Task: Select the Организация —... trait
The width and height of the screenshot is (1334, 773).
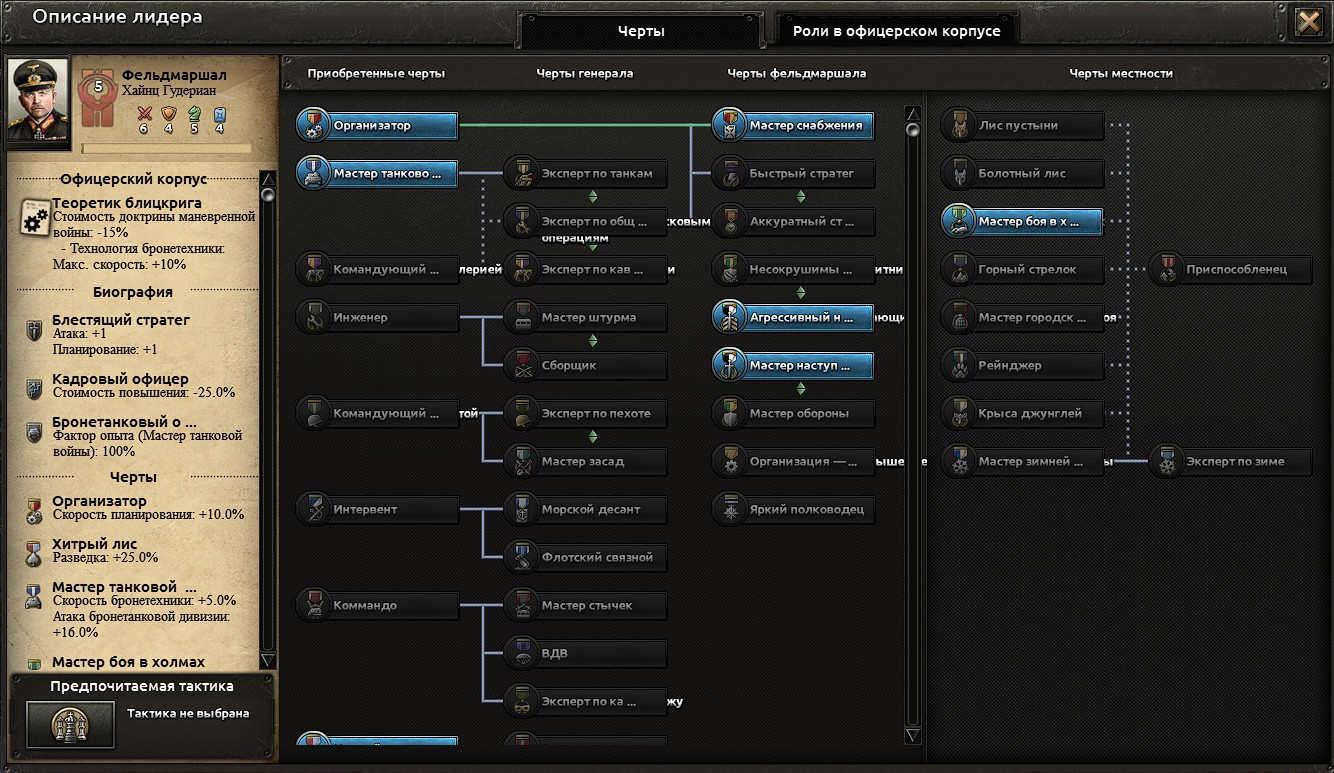Action: (x=794, y=461)
